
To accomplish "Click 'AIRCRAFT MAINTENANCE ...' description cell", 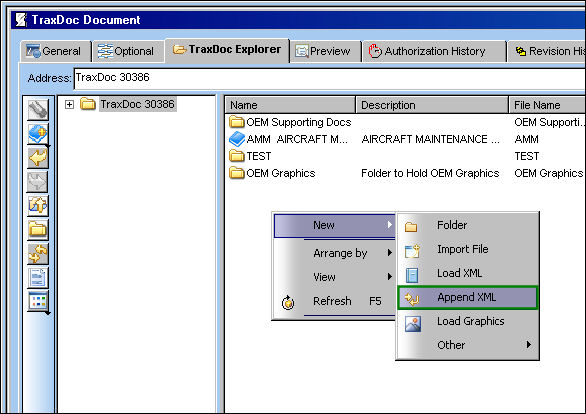I will coord(430,139).
